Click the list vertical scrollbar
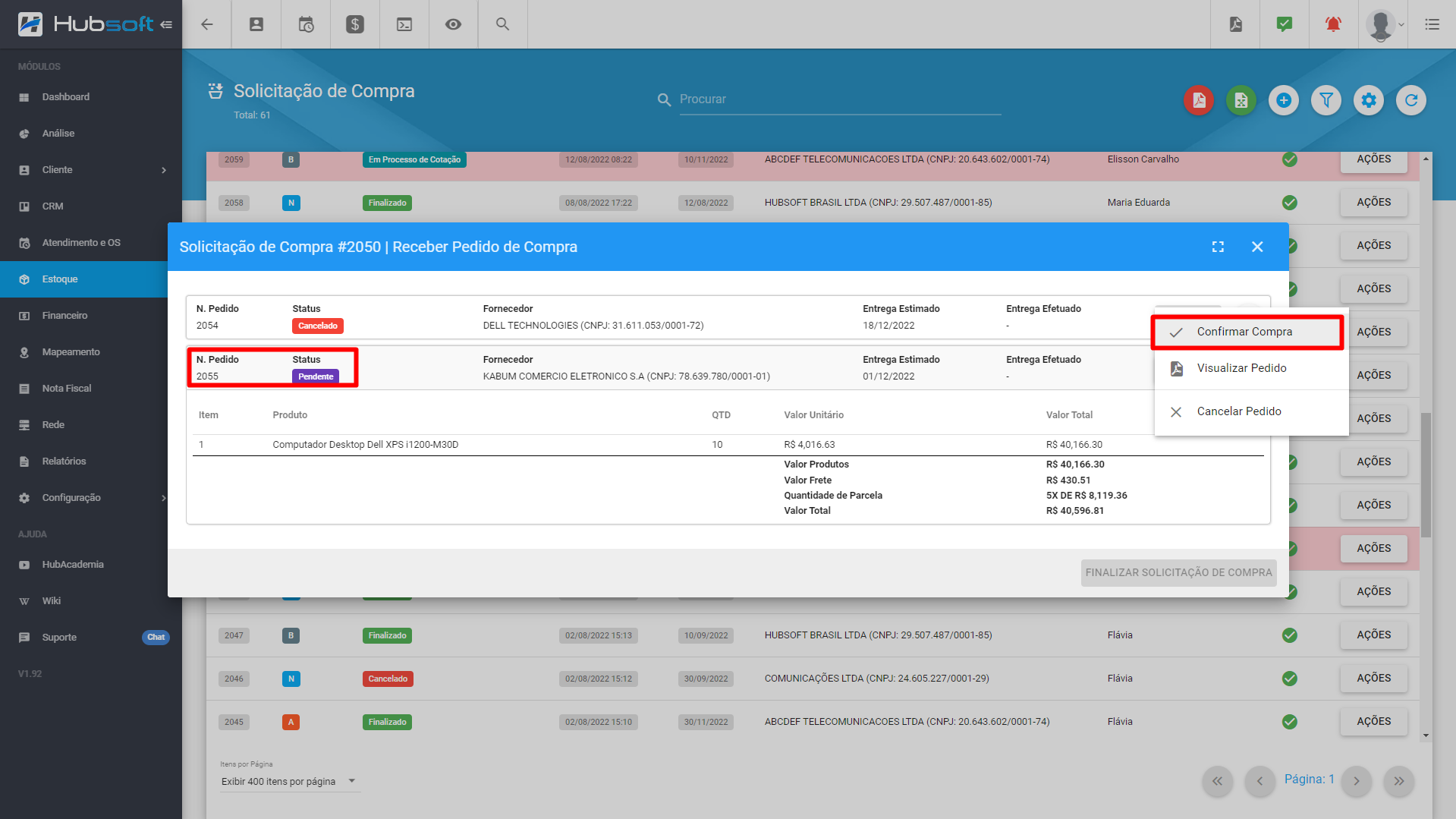This screenshot has height=819, width=1456. point(1426,474)
